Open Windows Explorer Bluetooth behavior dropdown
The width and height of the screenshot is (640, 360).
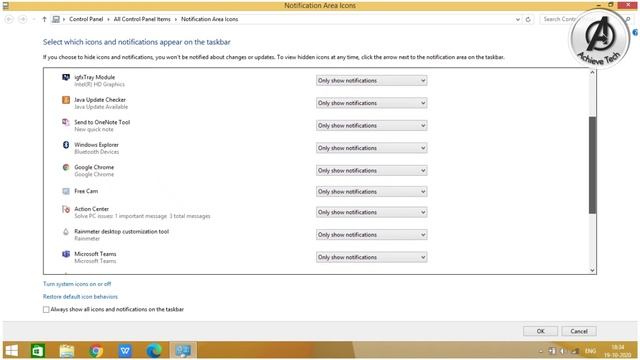[371, 148]
